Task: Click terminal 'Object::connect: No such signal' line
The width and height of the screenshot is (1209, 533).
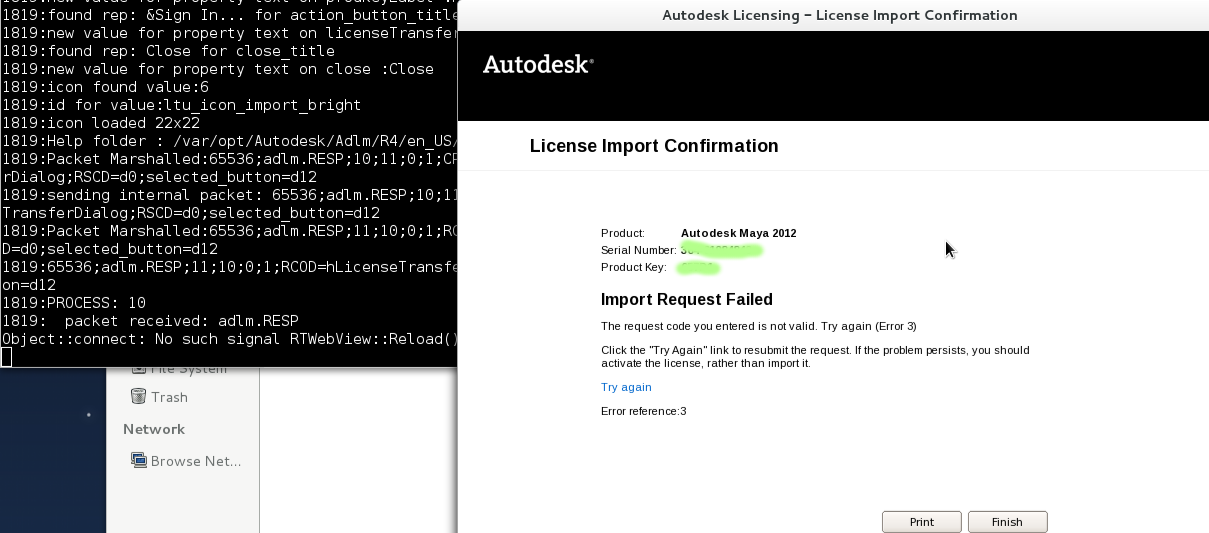Action: [229, 339]
